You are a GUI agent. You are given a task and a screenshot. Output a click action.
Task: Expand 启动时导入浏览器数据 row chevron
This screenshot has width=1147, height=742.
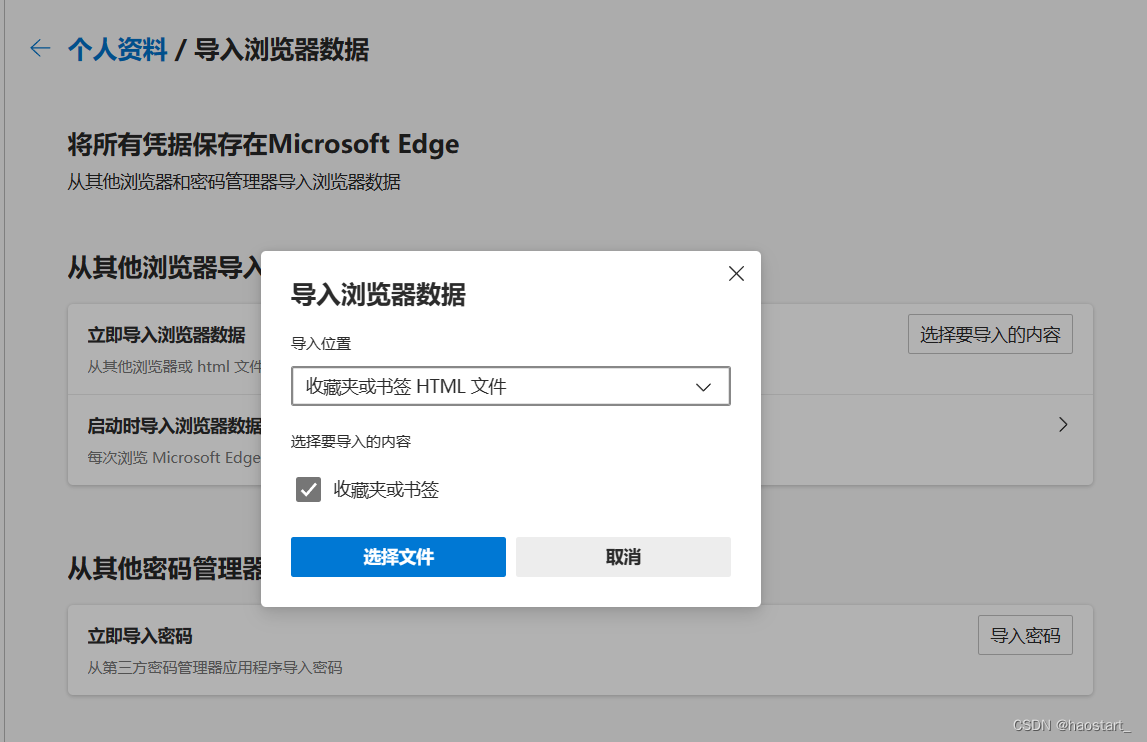tap(1063, 424)
